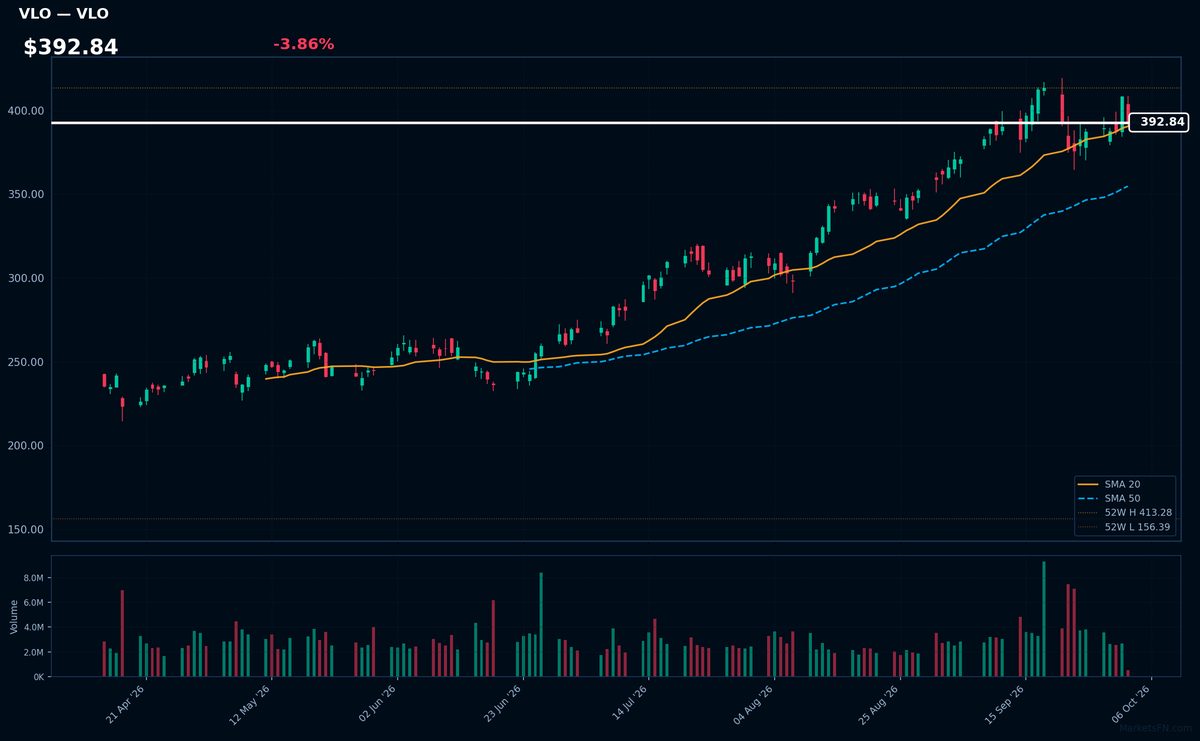The image size is (1200, 741).
Task: Click the -3.86% change value
Action: (x=303, y=44)
